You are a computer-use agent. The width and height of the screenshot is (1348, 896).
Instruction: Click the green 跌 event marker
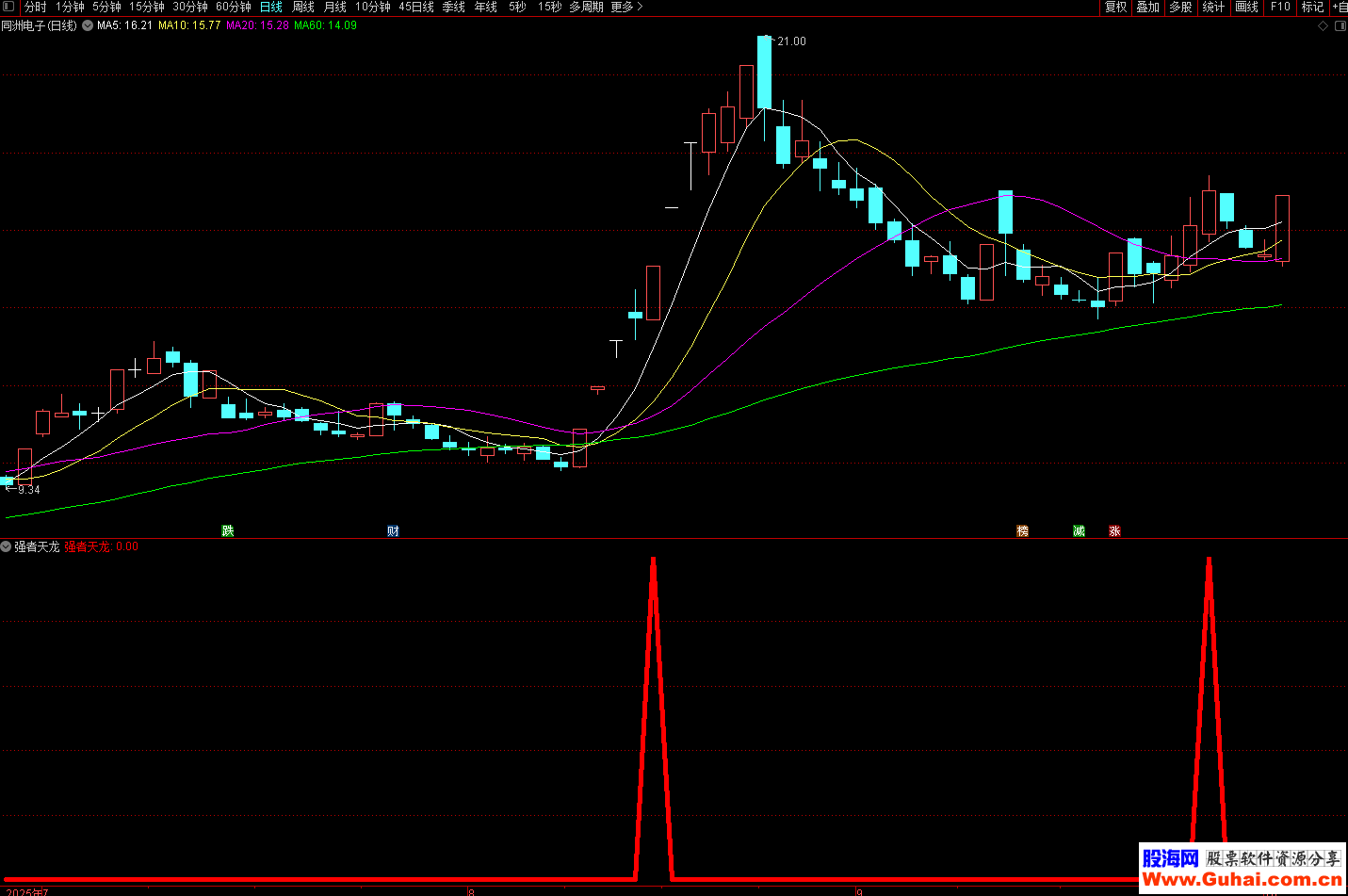point(227,531)
